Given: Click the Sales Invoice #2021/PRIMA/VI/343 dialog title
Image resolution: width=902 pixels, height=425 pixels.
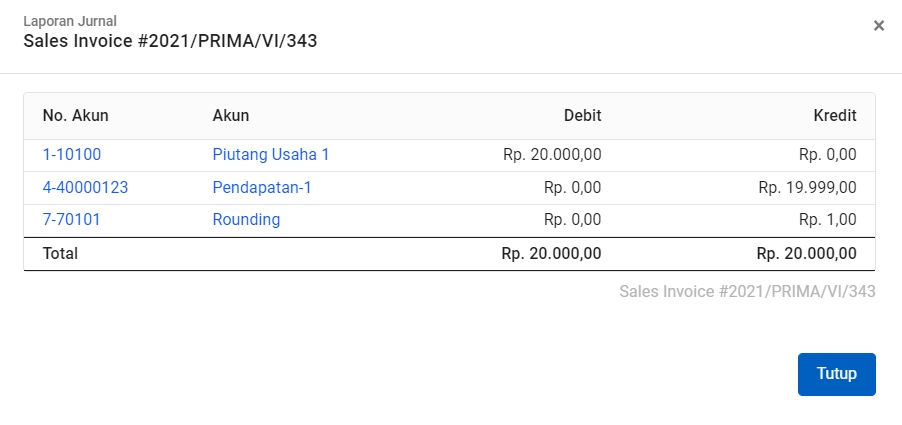Looking at the screenshot, I should (170, 41).
